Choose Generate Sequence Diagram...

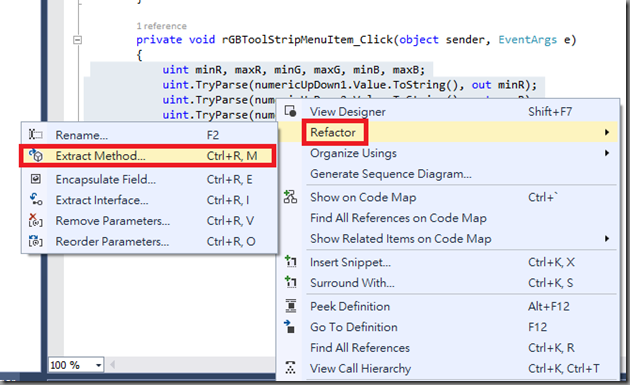point(448,174)
